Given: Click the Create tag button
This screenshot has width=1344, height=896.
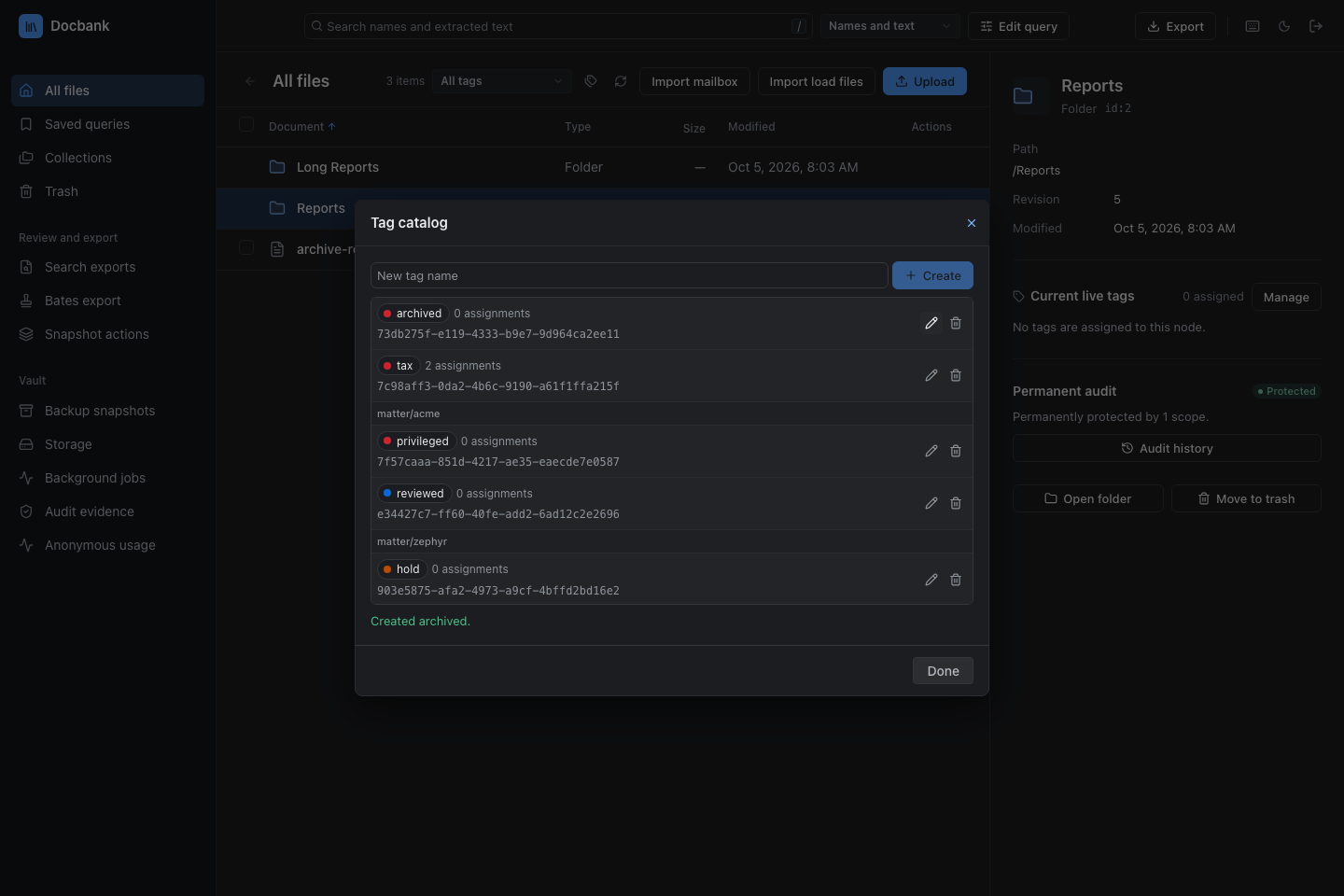Looking at the screenshot, I should (x=932, y=275).
